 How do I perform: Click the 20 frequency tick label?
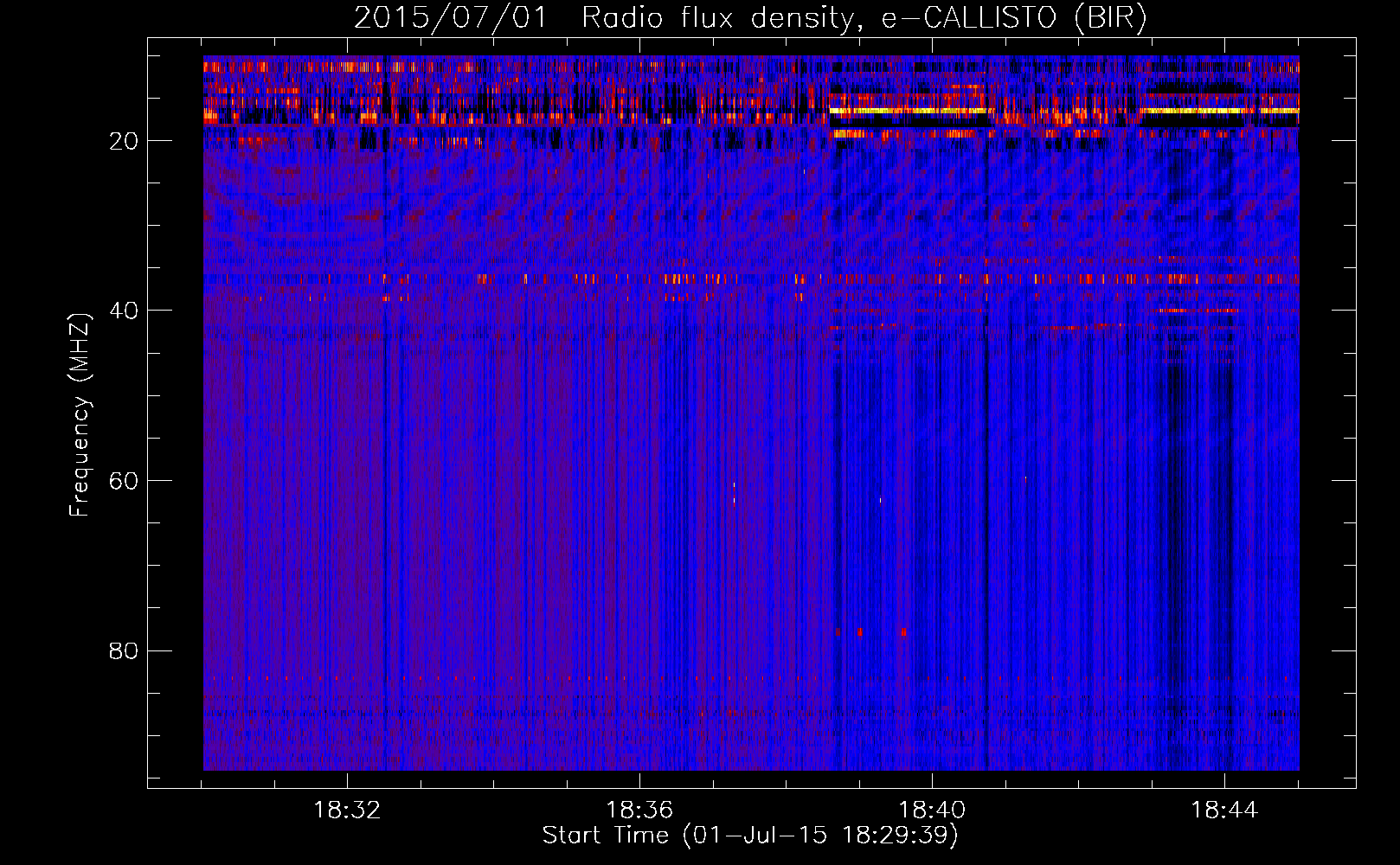[124, 141]
